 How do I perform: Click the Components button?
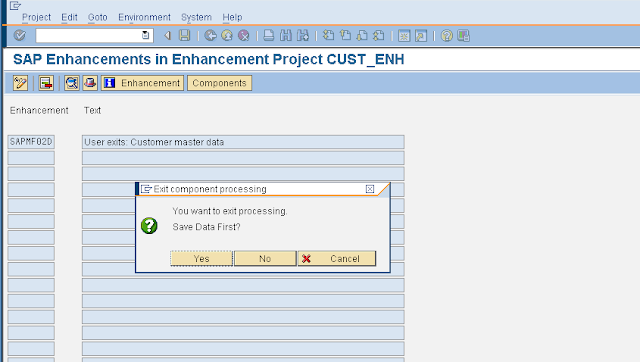pos(220,83)
